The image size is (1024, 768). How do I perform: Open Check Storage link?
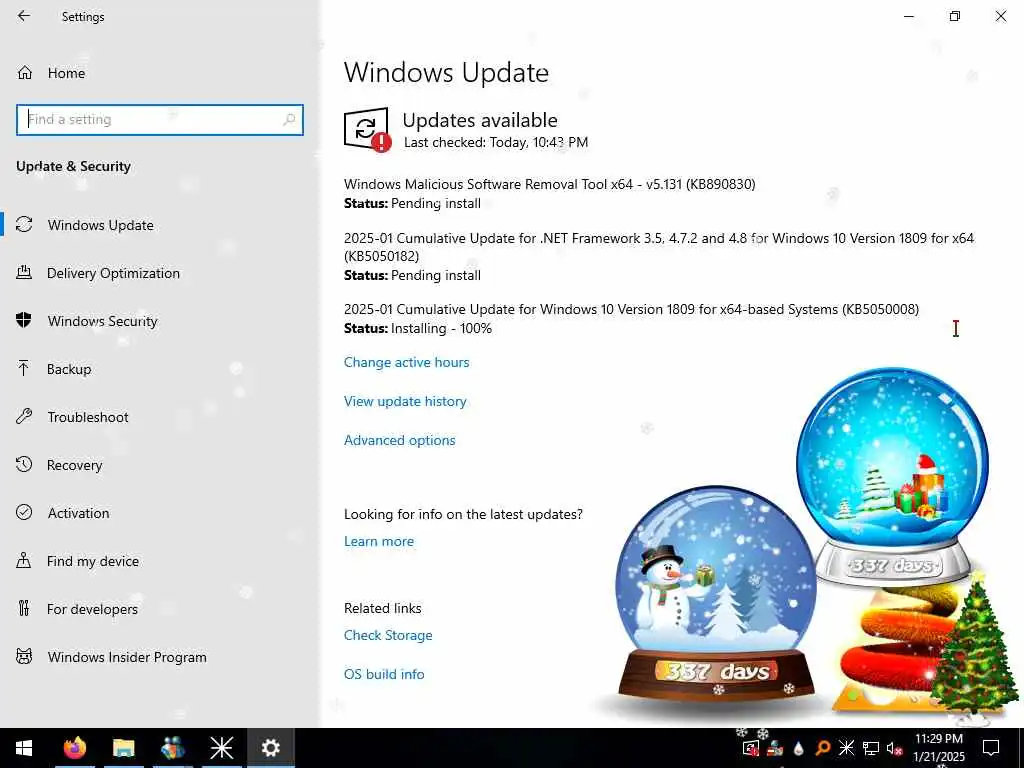point(388,635)
